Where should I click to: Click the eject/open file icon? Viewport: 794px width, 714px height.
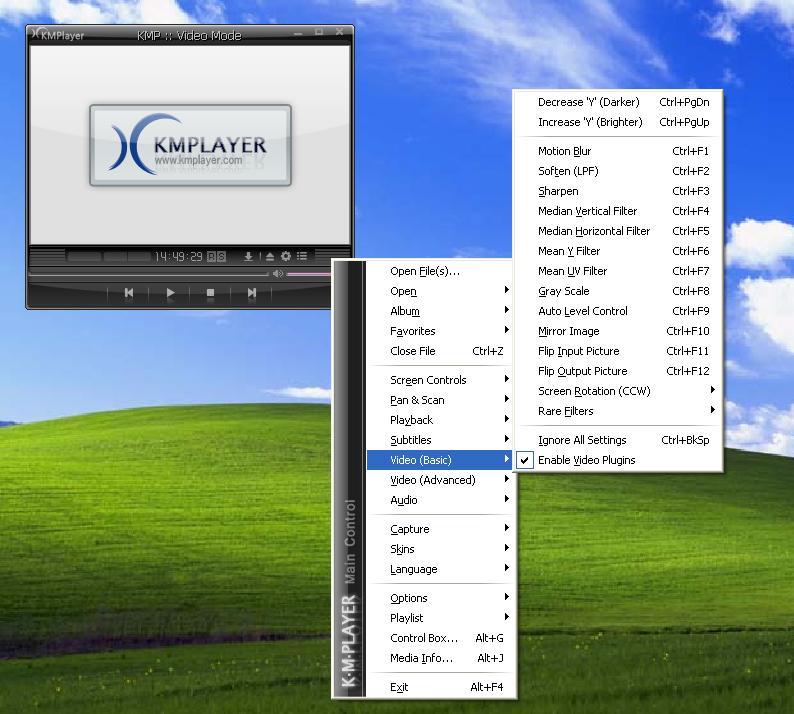tap(269, 257)
